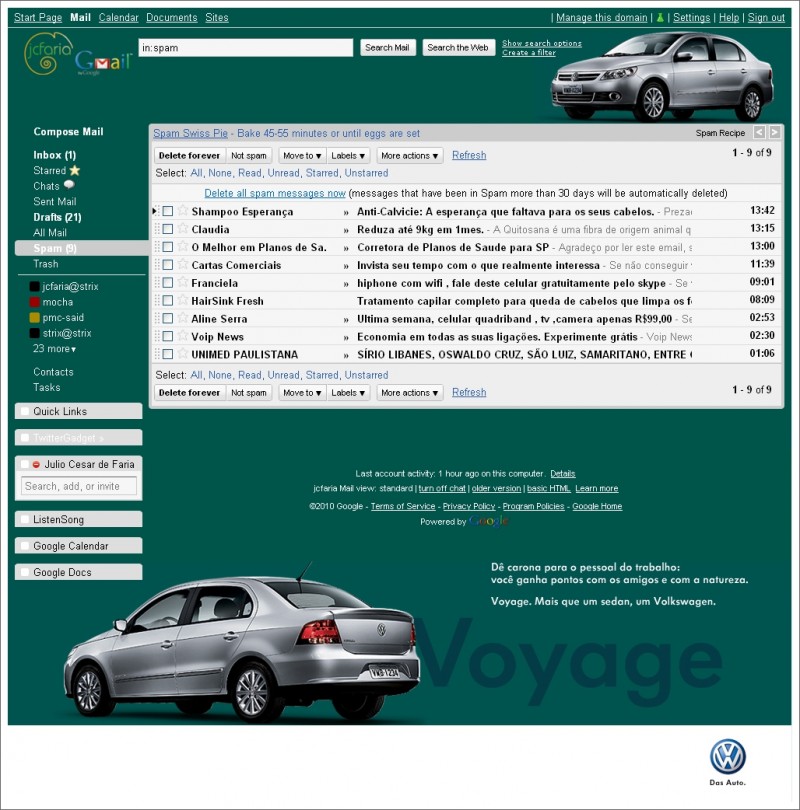Click the silver car image in header
800x810 pixels.
(x=664, y=76)
